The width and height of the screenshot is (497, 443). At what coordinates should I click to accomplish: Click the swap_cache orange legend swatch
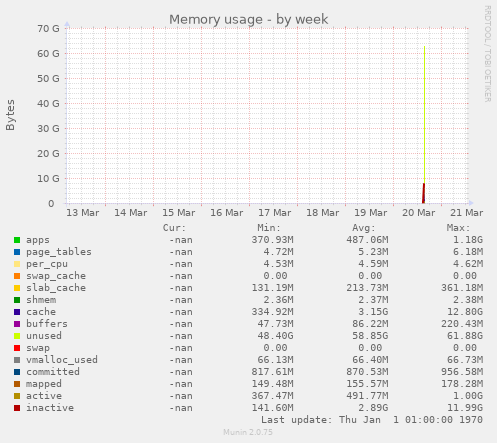coord(17,276)
